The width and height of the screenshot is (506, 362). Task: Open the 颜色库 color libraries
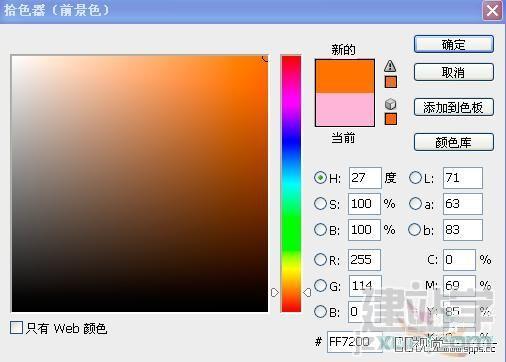tap(454, 142)
